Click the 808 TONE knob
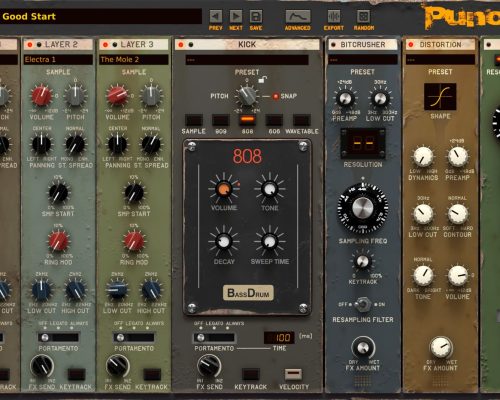Screen dimensions: 500x400 tap(270, 189)
